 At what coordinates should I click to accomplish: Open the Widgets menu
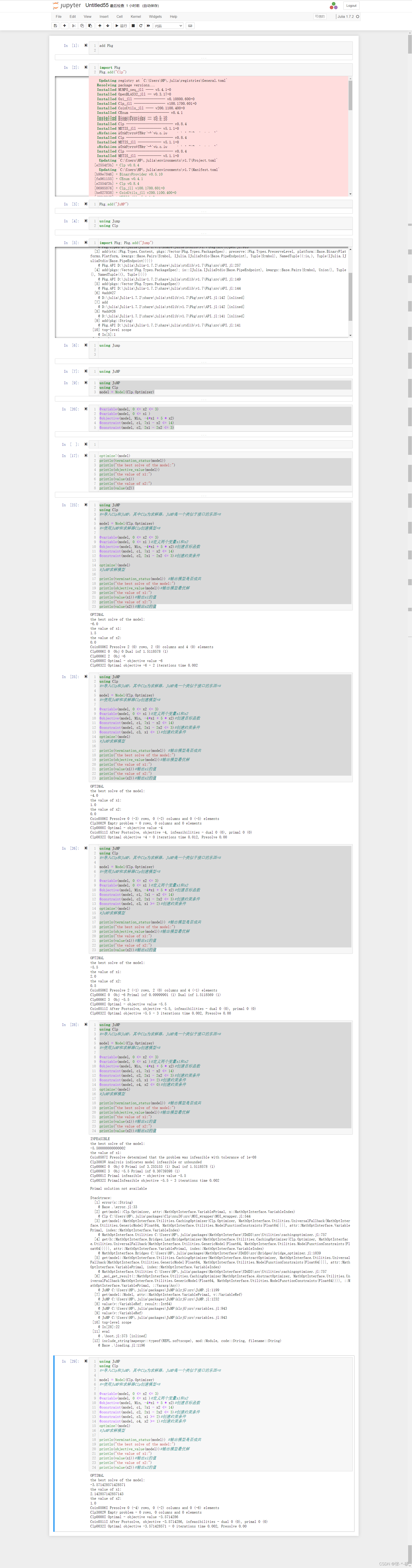click(155, 16)
